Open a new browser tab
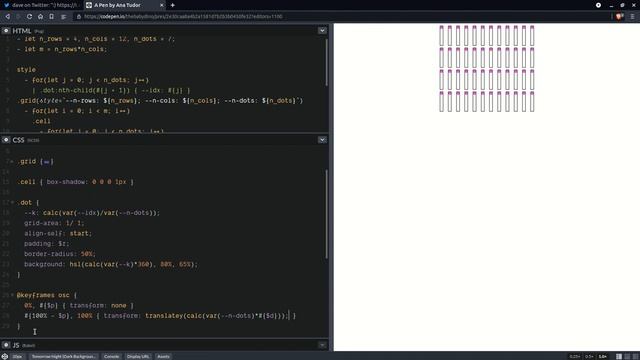 click(173, 5)
